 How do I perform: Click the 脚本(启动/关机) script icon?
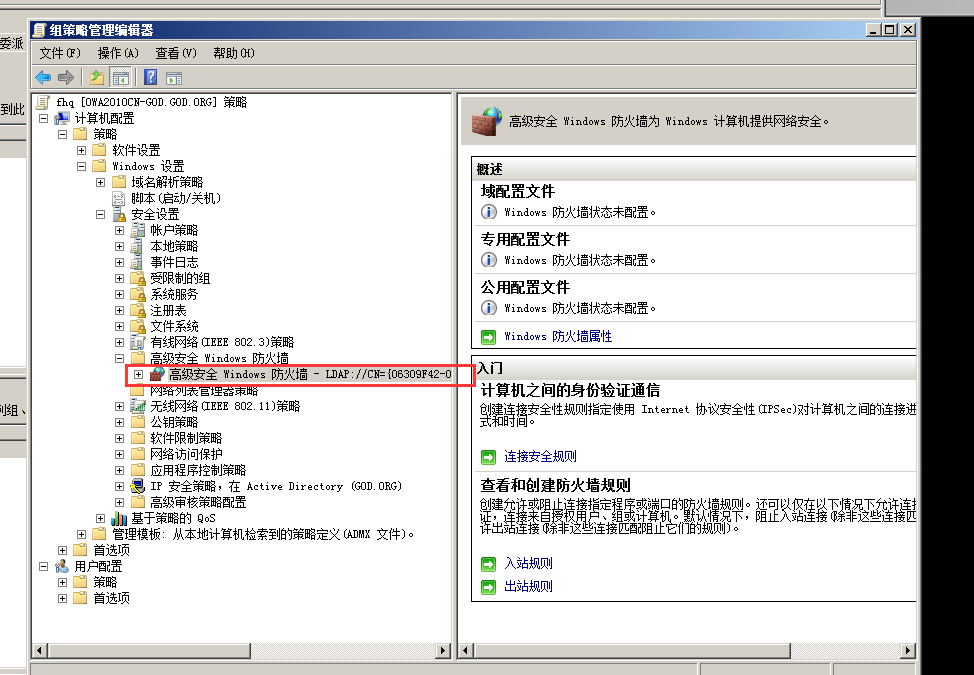pos(119,198)
